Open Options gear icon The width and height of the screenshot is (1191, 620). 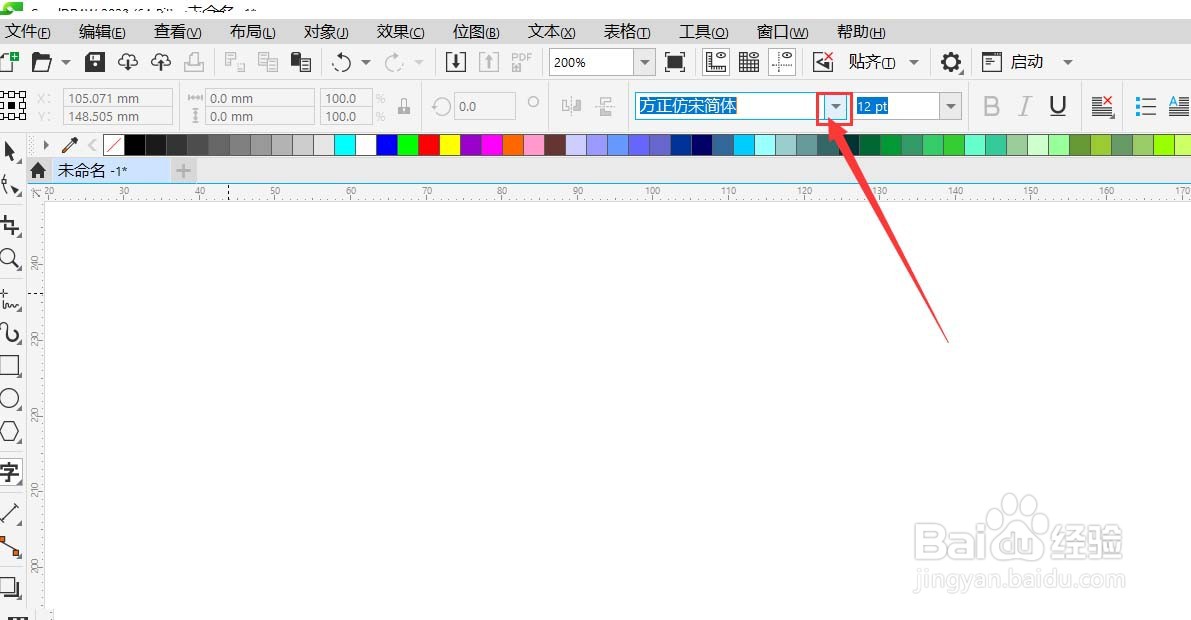951,62
